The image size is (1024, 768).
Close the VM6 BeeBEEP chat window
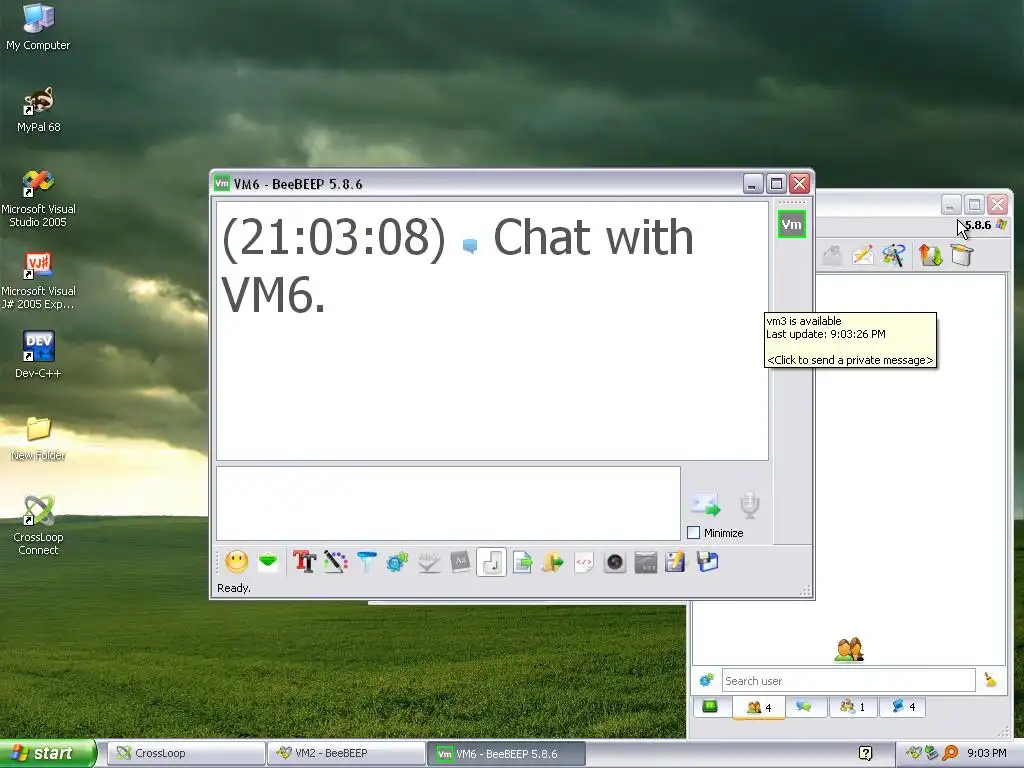coord(799,184)
